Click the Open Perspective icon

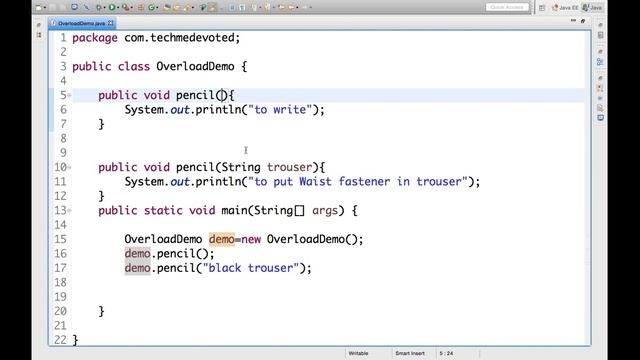[542, 8]
